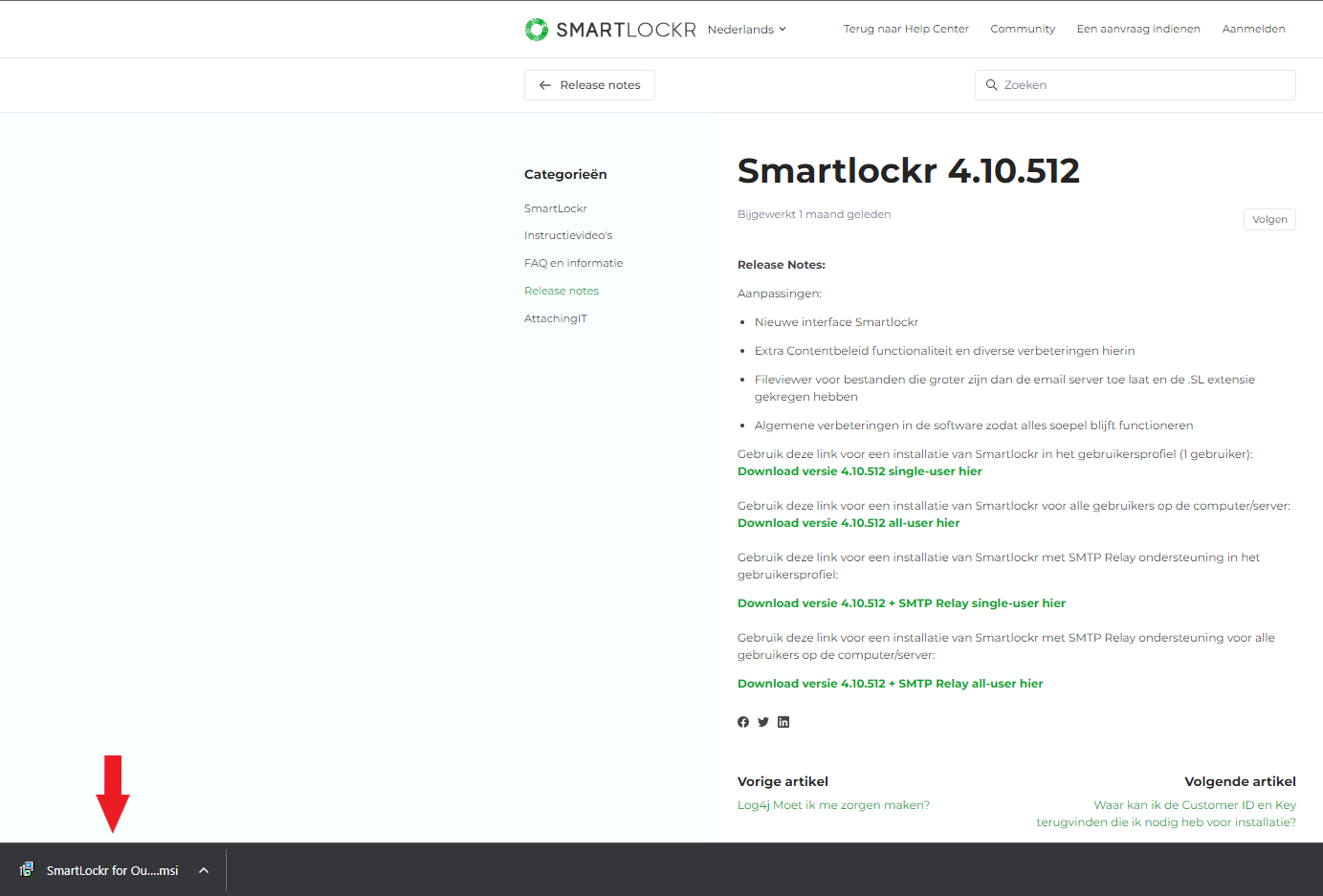Open Een aanvraag indienen
Image resolution: width=1323 pixels, height=896 pixels.
pos(1138,29)
